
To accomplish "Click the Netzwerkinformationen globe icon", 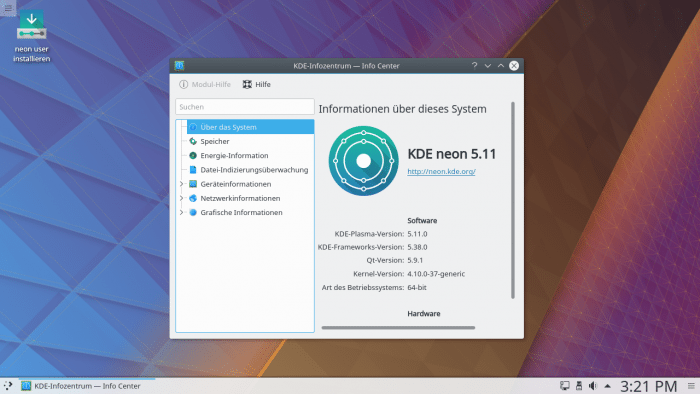I will tap(193, 198).
